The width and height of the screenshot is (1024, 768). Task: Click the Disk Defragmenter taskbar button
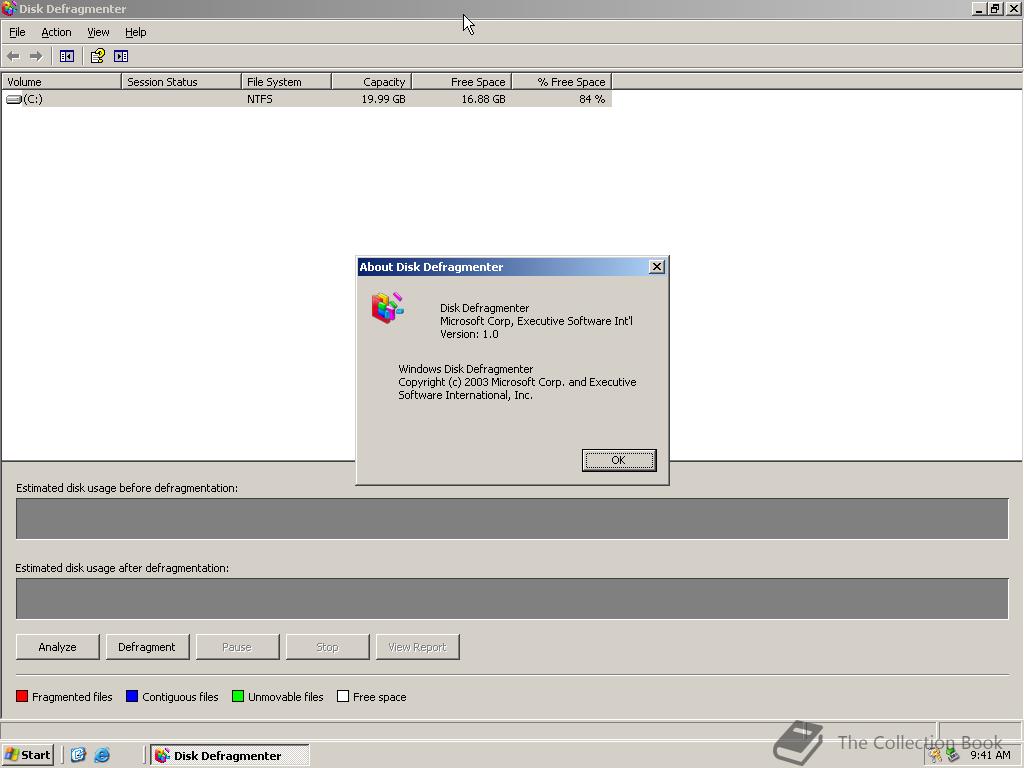click(x=230, y=756)
